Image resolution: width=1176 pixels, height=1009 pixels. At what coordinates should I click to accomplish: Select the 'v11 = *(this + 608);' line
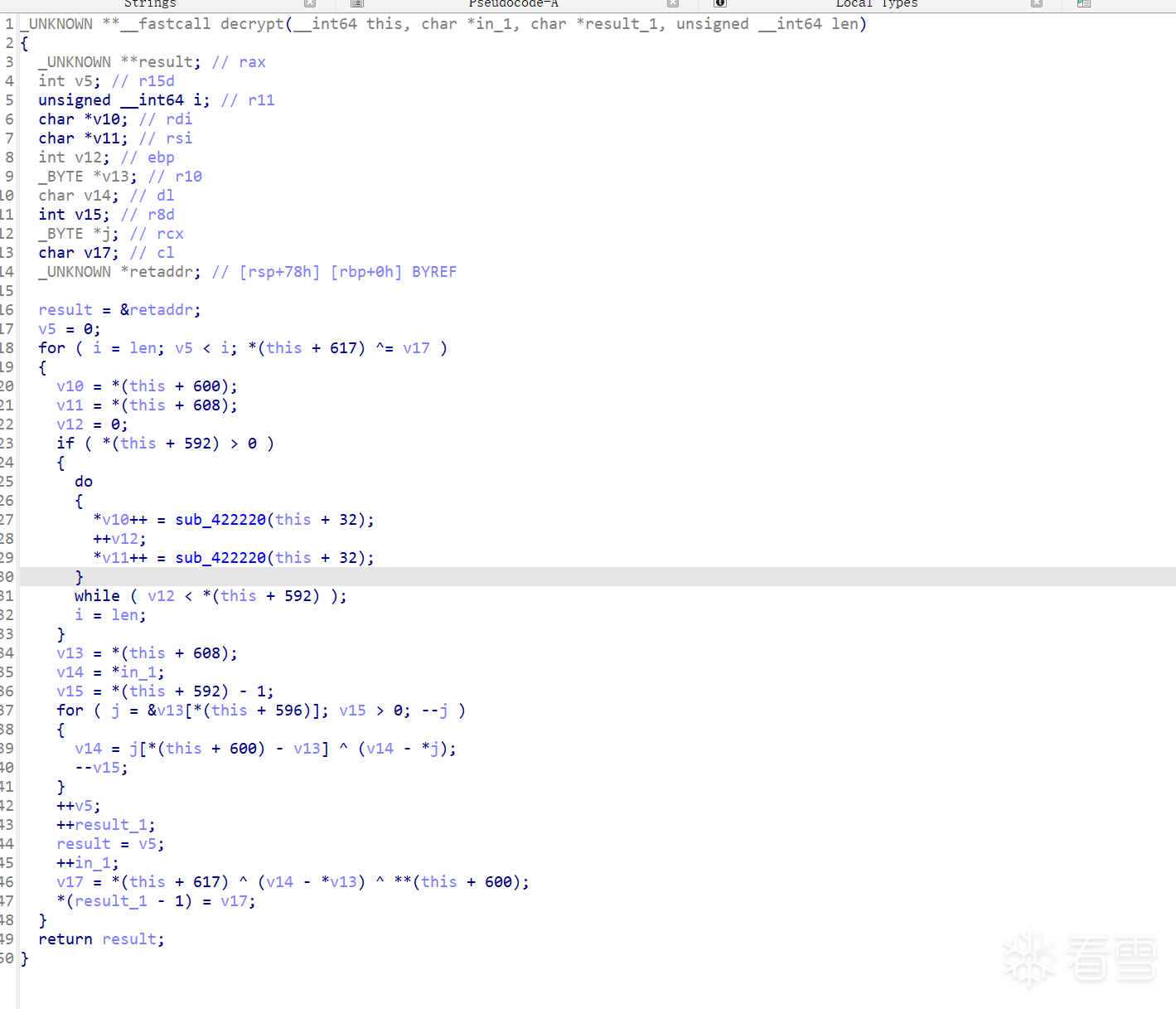tap(147, 405)
